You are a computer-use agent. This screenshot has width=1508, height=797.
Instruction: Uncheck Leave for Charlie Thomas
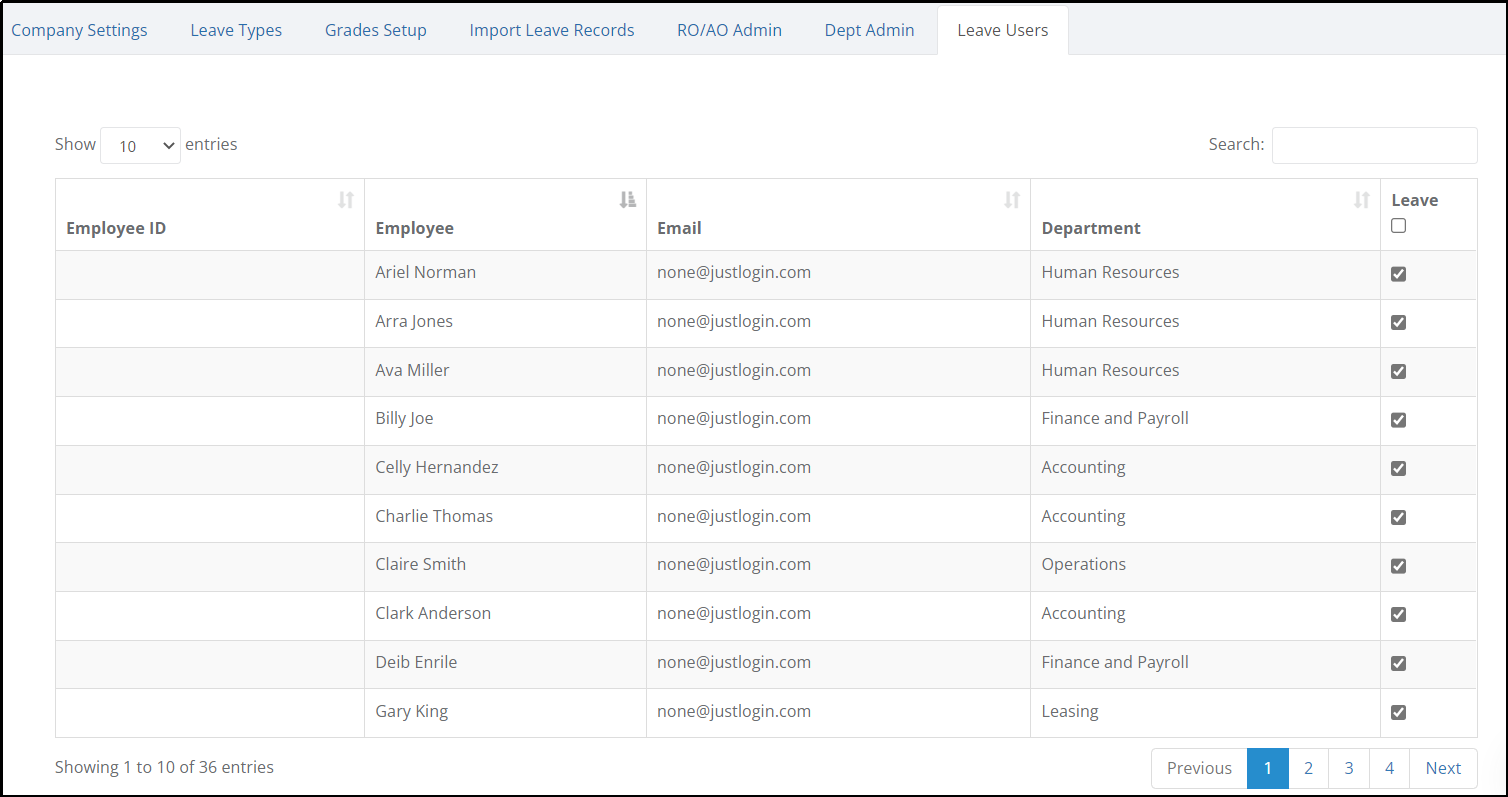click(x=1398, y=517)
